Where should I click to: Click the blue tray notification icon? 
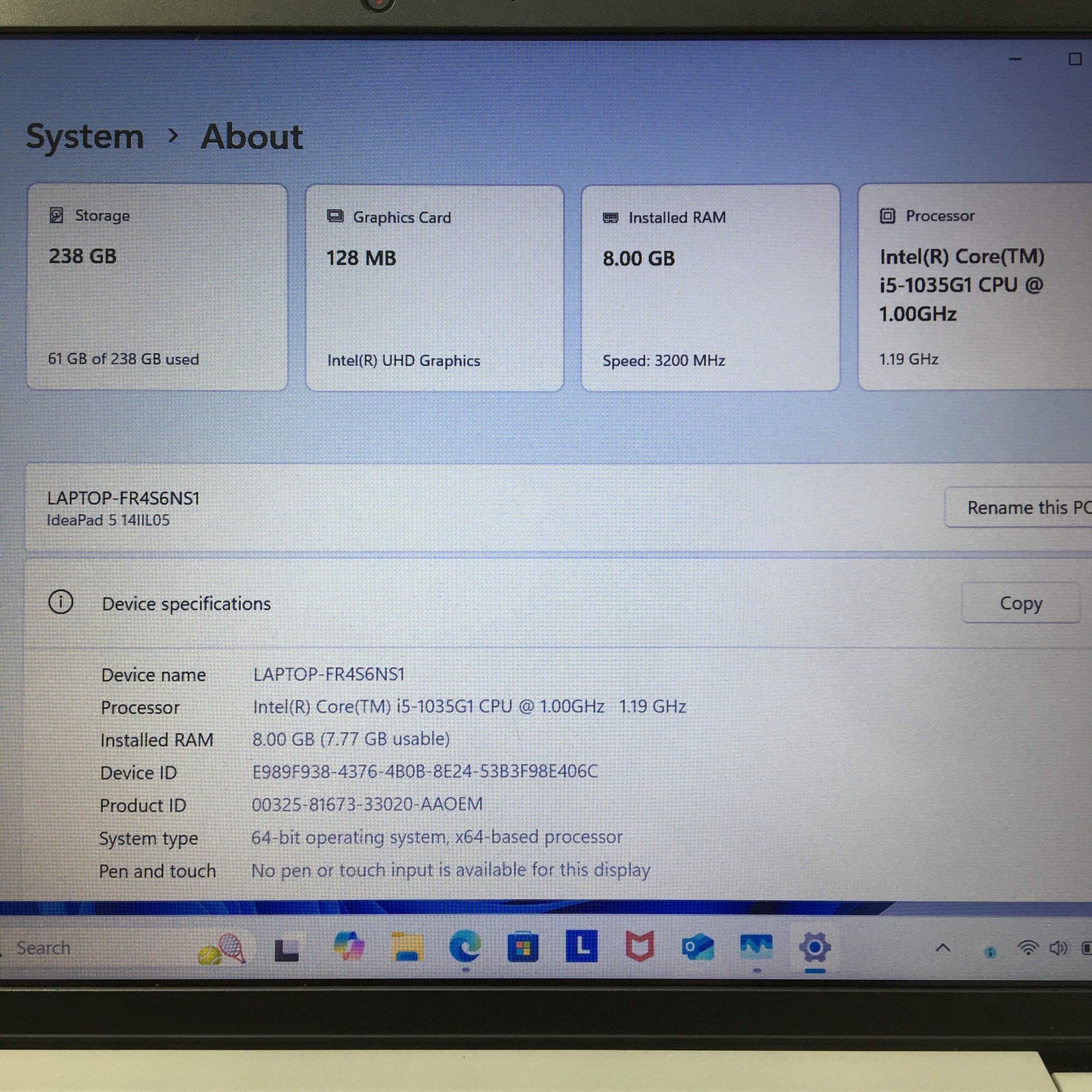tap(990, 951)
